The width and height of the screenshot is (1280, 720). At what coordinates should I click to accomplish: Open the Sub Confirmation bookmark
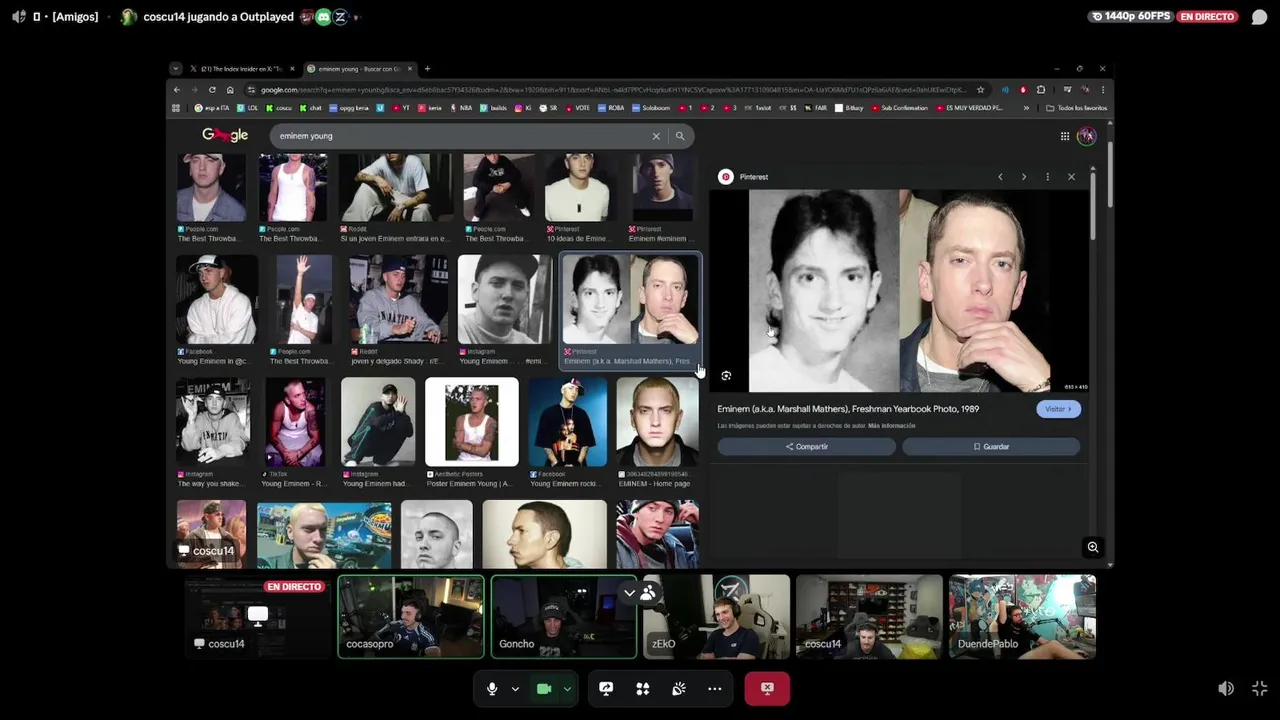tap(899, 108)
